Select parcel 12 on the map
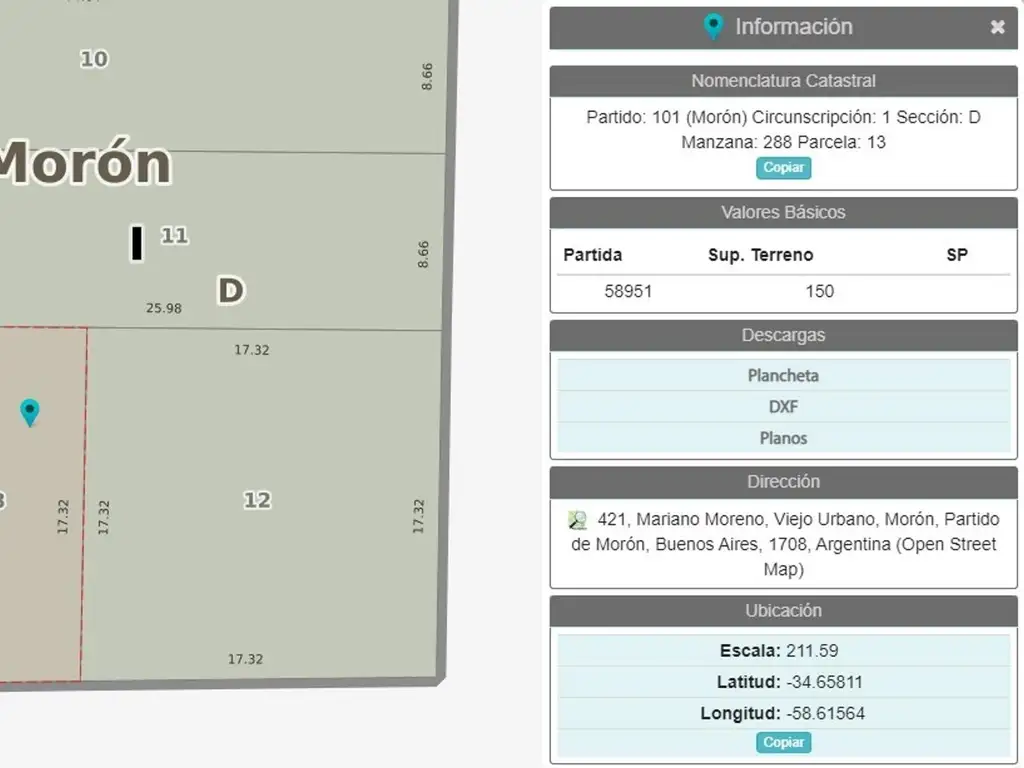Screen dimensions: 1024x768 (257, 500)
